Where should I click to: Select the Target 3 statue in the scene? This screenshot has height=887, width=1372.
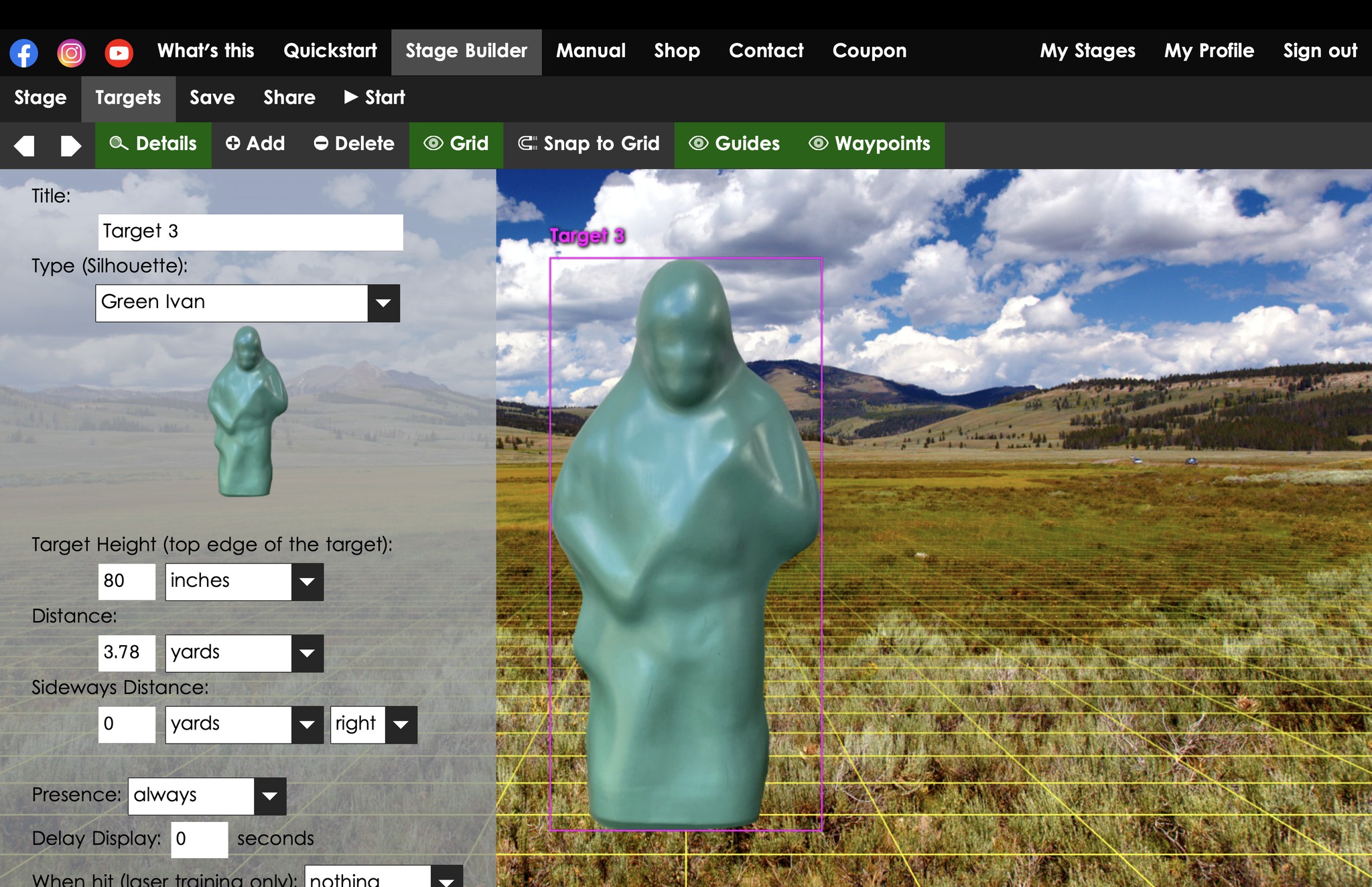[x=685, y=544]
